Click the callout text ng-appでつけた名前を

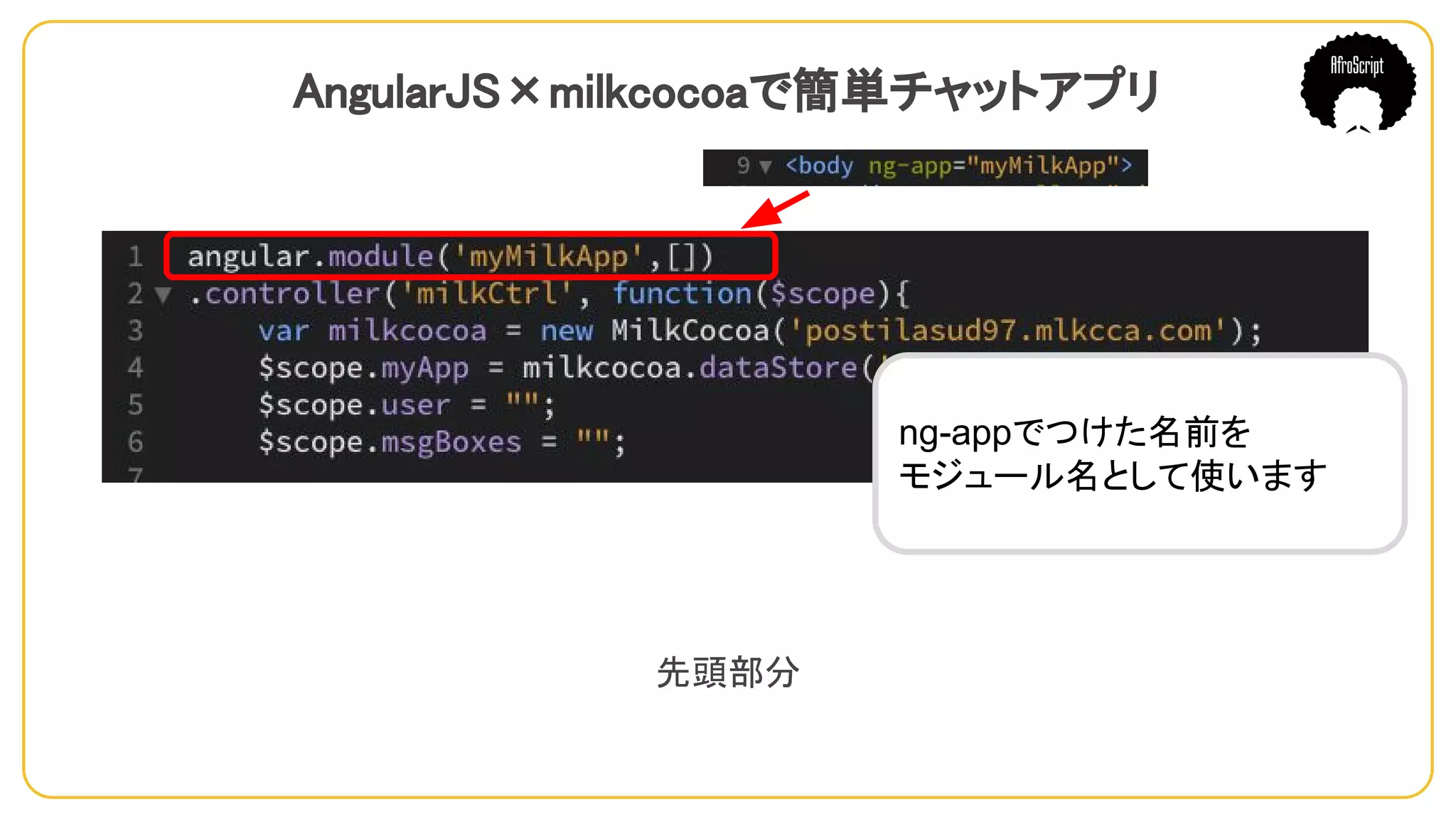(1074, 432)
